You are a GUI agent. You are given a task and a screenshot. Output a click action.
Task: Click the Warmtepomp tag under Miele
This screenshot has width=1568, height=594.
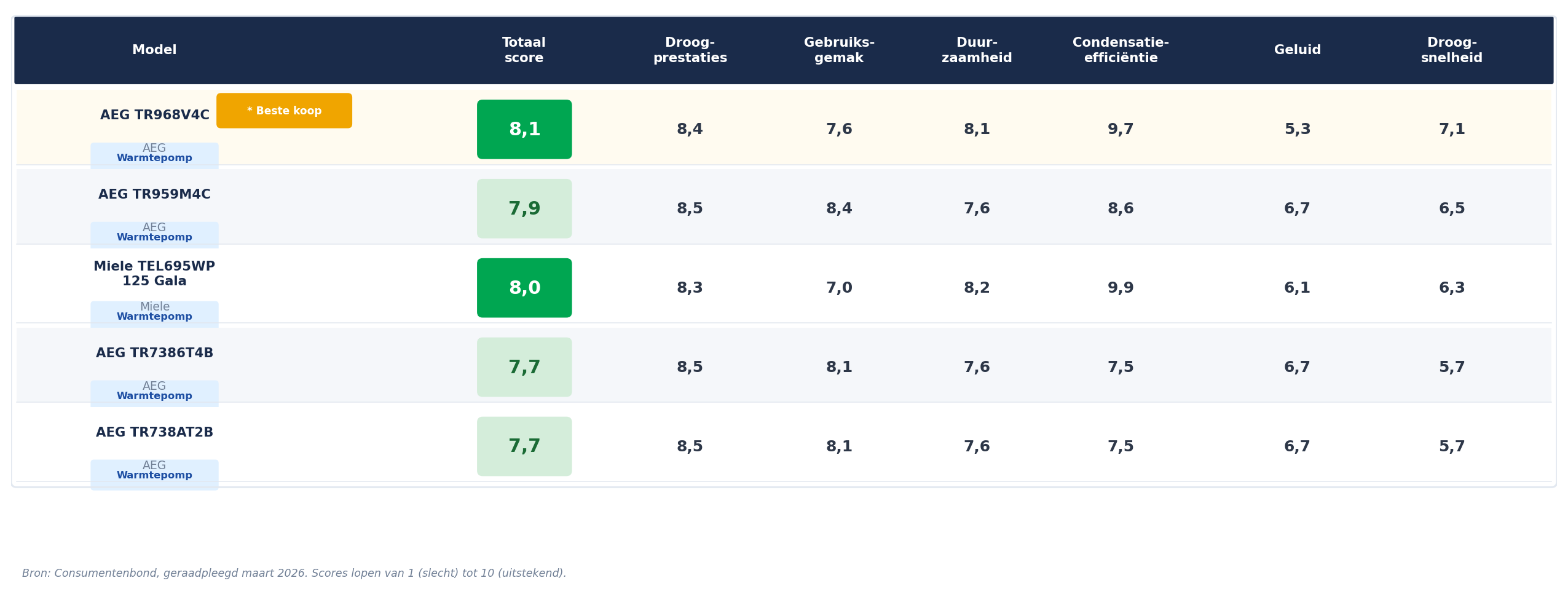(x=154, y=317)
